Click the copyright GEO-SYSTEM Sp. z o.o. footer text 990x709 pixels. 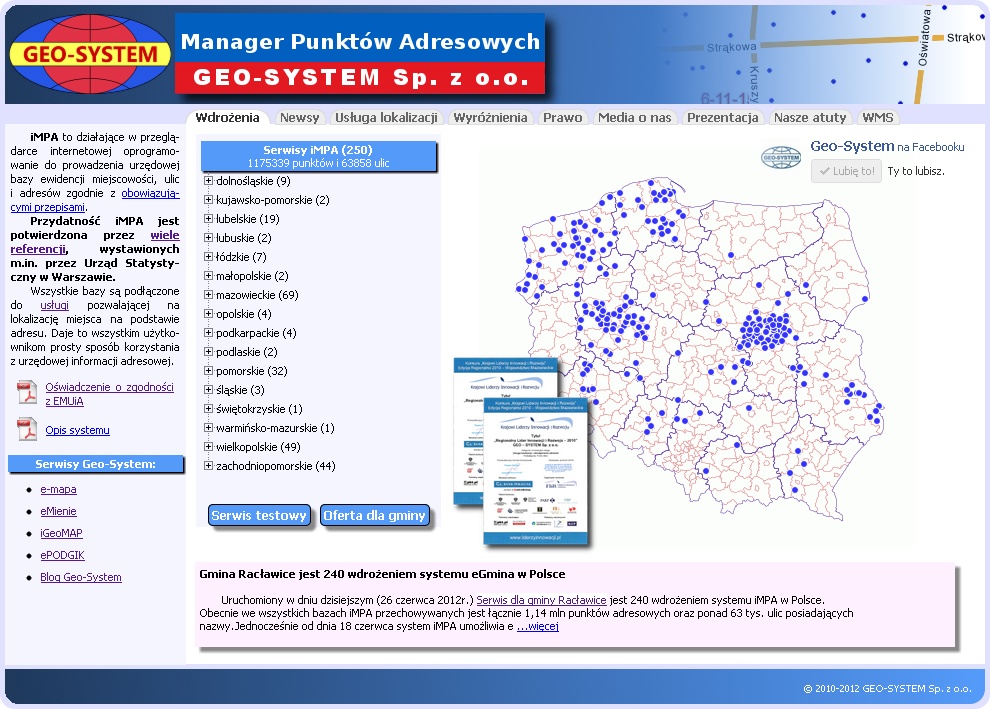[887, 688]
